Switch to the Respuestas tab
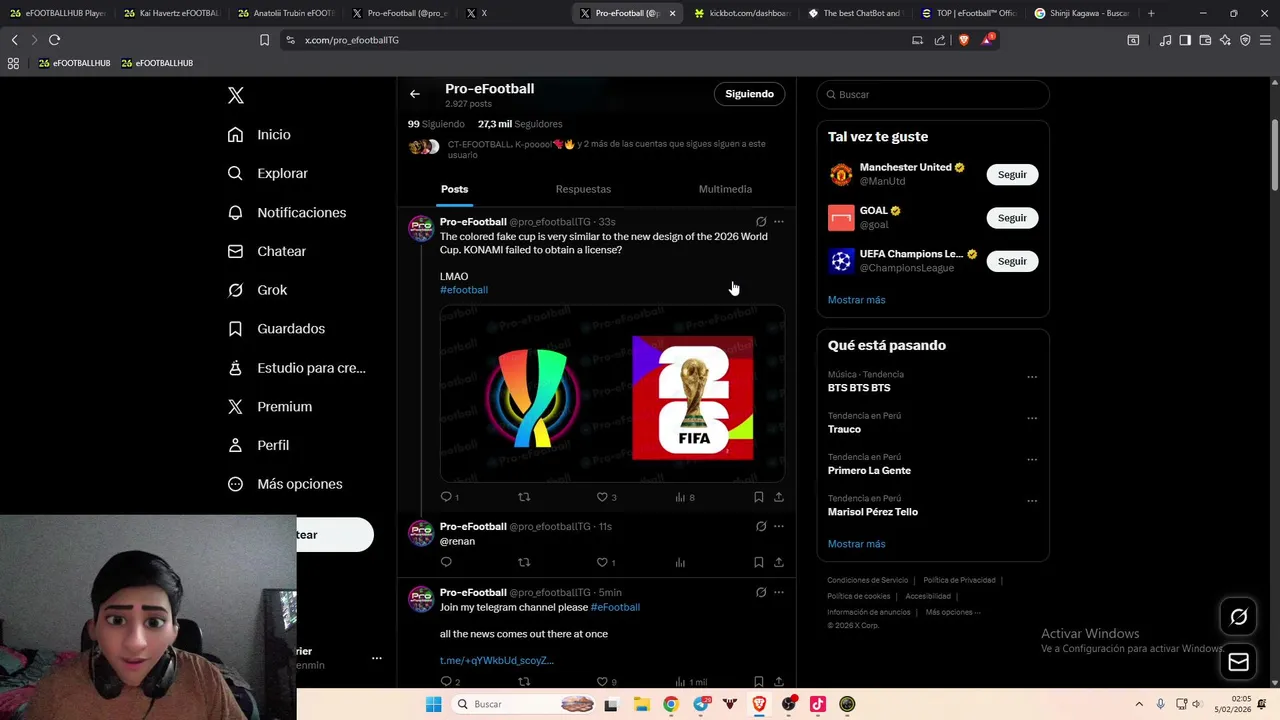The height and width of the screenshot is (720, 1280). tap(583, 189)
